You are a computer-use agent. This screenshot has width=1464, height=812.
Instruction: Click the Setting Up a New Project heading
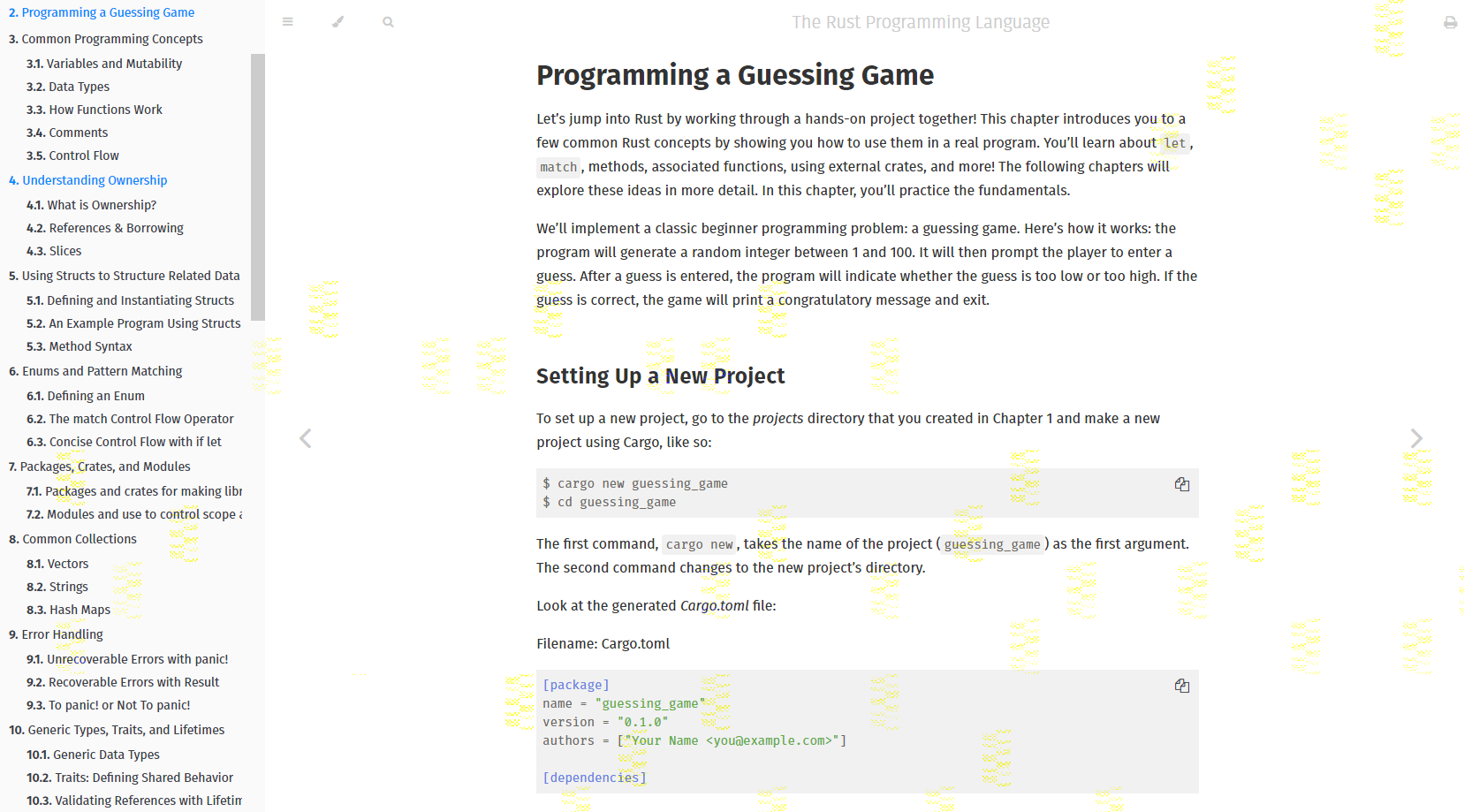660,376
